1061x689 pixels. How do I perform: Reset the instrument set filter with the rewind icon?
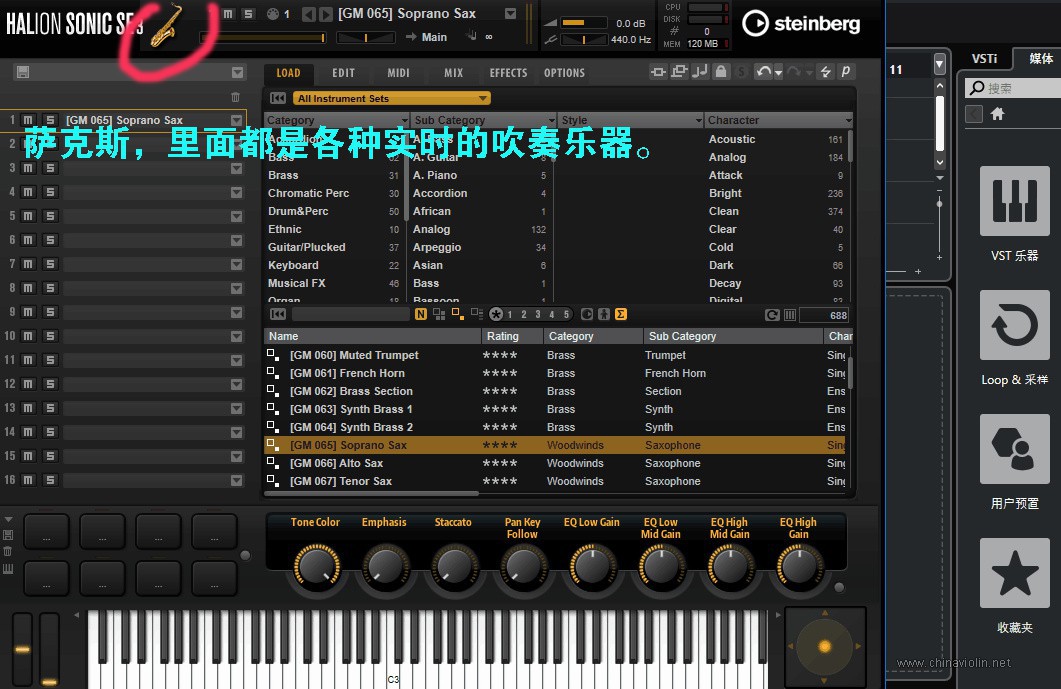[278, 98]
